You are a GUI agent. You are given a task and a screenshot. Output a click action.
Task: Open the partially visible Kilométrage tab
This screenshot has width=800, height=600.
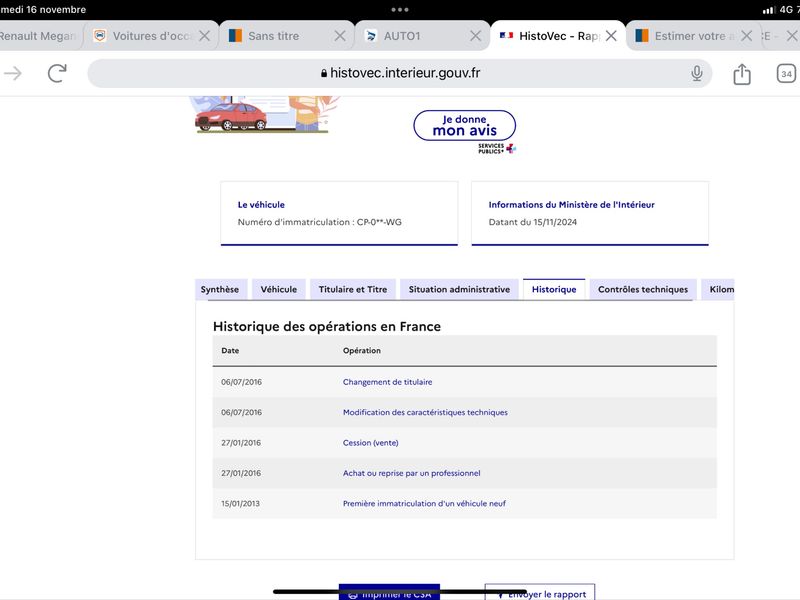[x=718, y=289]
